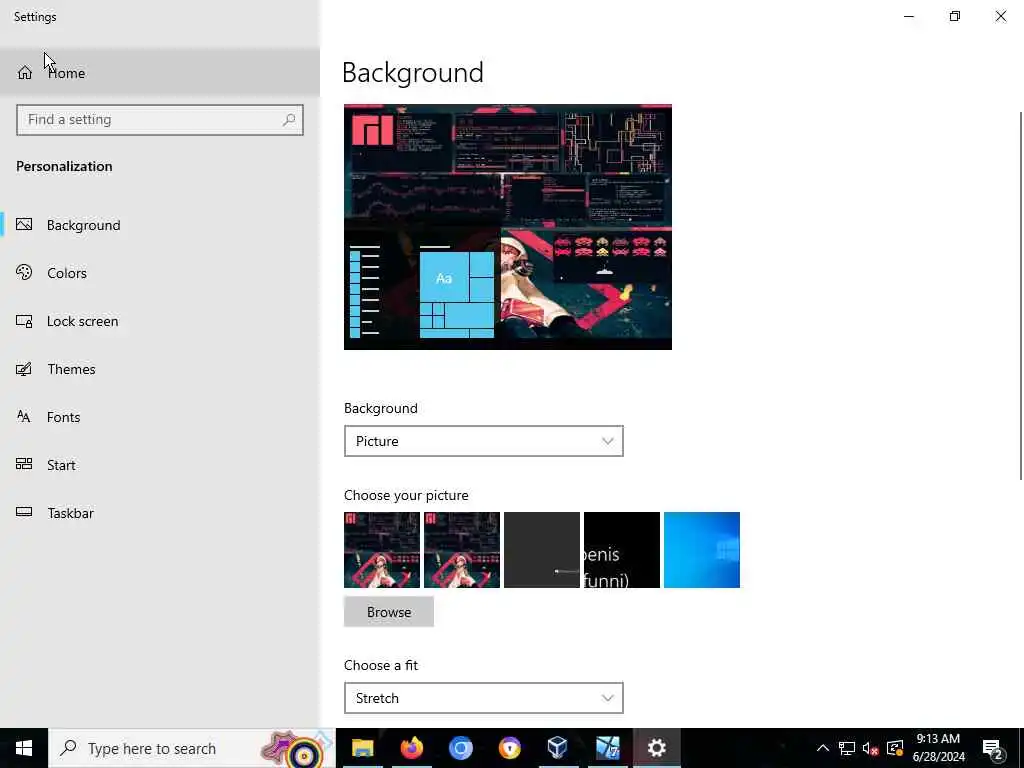Open the clock showing 9:13 AM
1024x768 pixels.
(x=938, y=748)
